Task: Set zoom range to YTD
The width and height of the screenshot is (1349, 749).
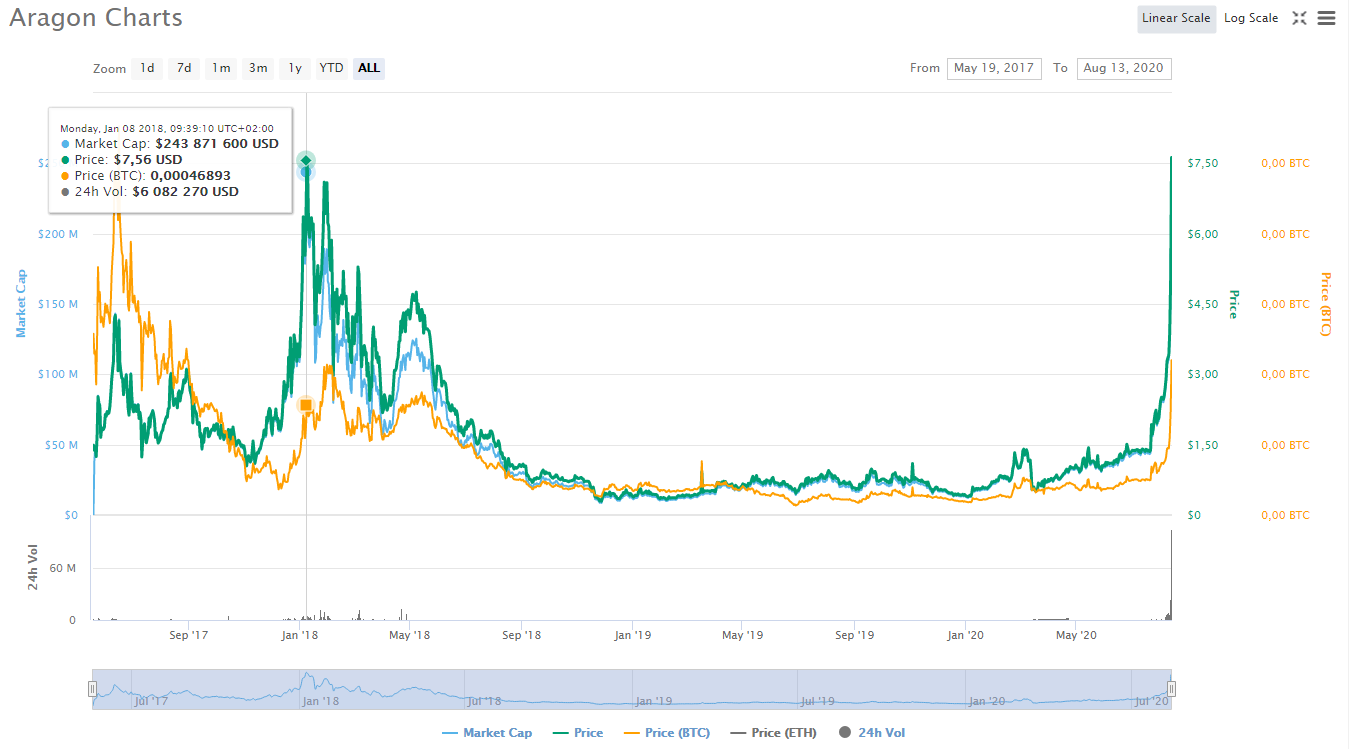Action: 331,68
